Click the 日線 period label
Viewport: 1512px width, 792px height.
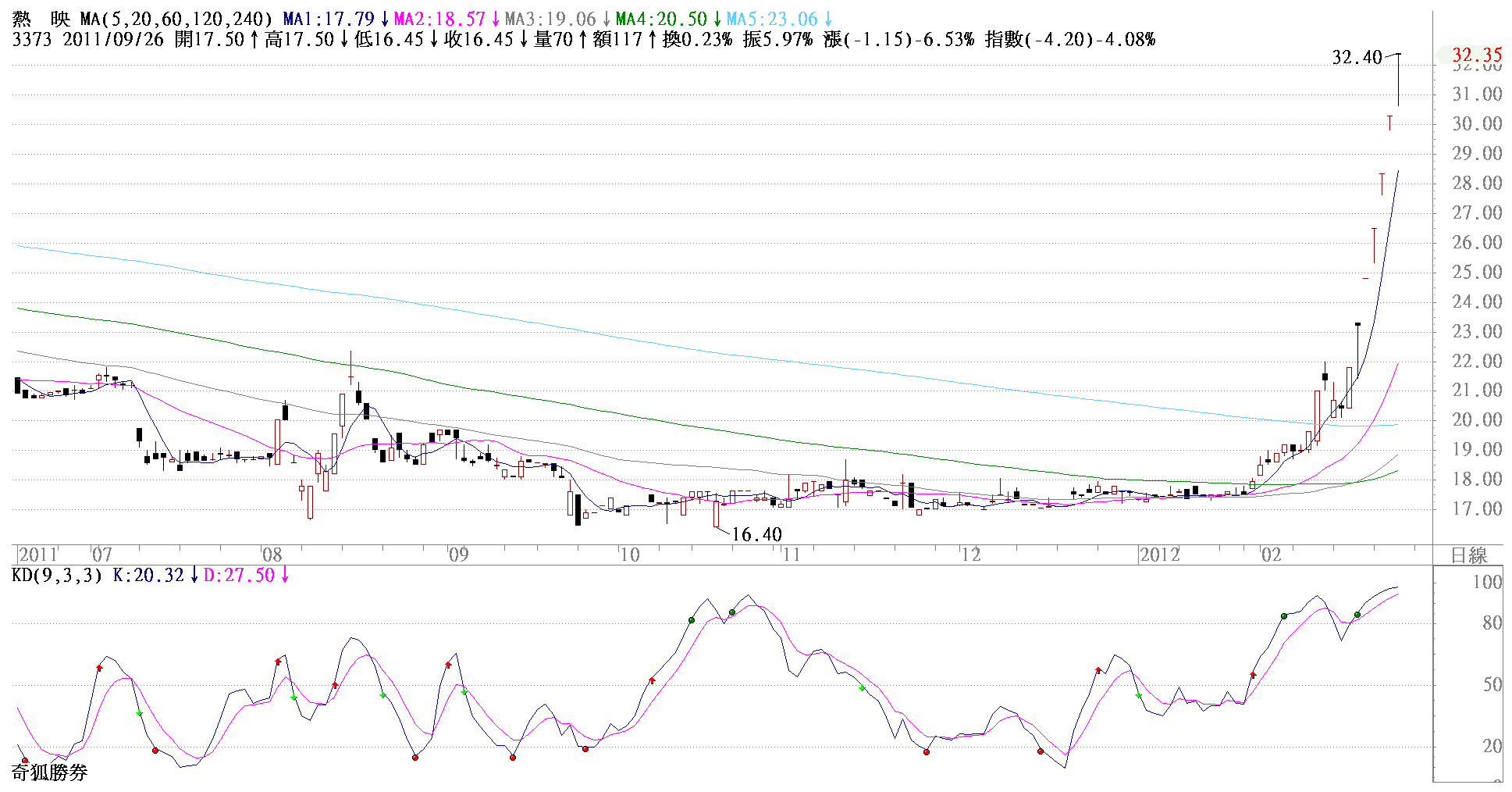1468,555
